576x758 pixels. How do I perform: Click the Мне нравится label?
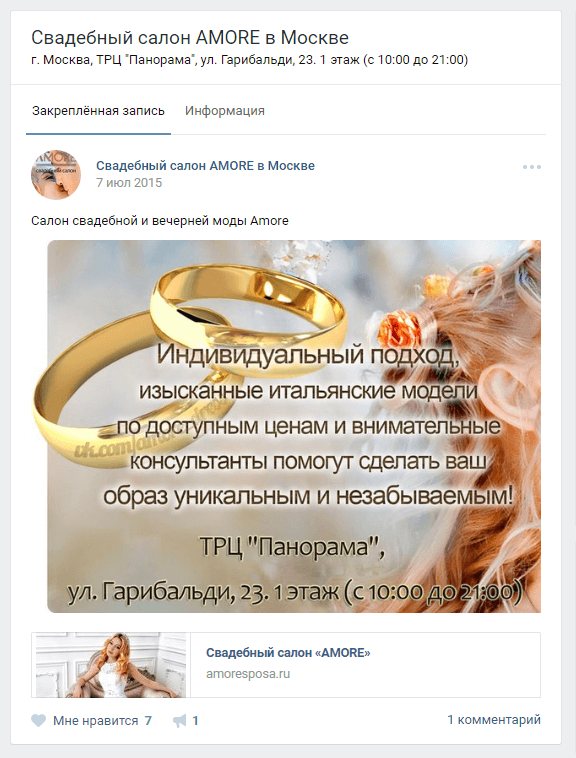click(x=96, y=721)
